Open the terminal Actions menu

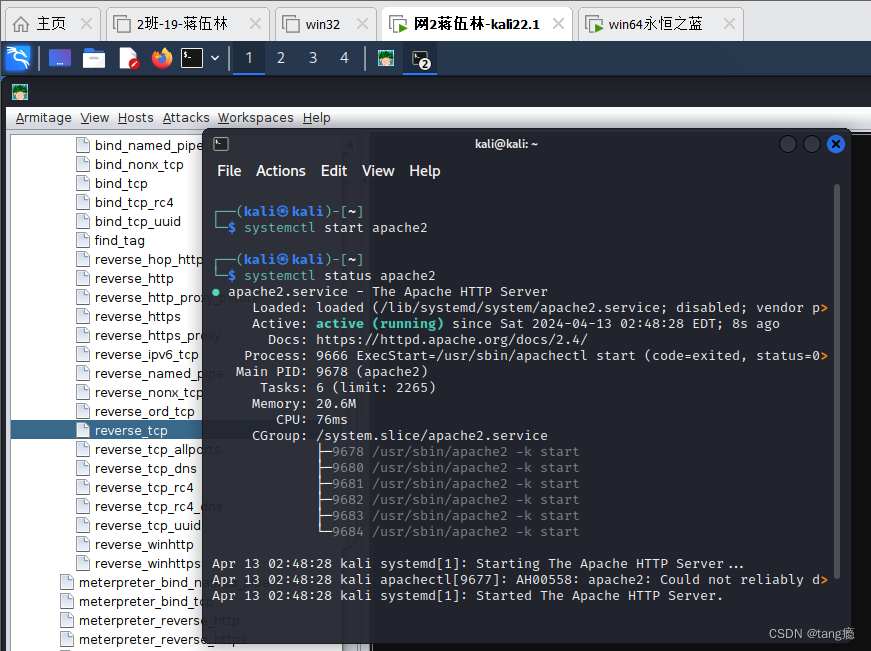(x=281, y=171)
